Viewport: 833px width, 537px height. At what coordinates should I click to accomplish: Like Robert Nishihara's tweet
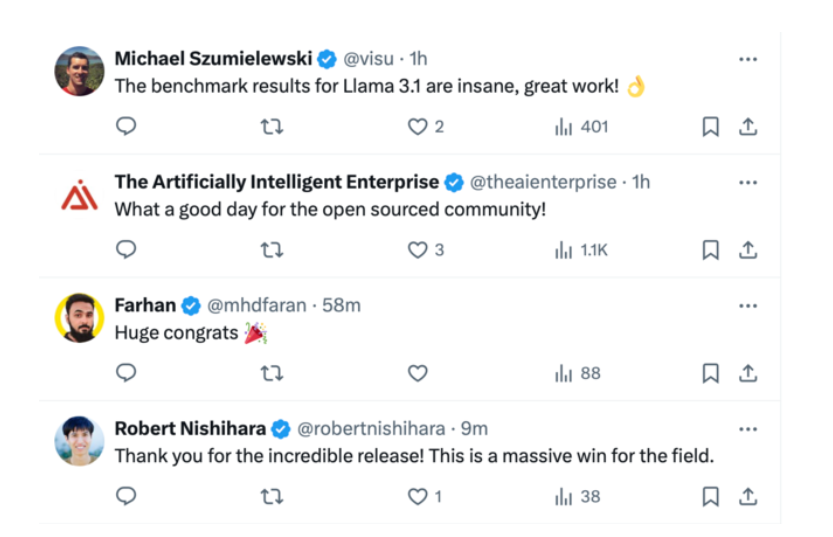417,496
